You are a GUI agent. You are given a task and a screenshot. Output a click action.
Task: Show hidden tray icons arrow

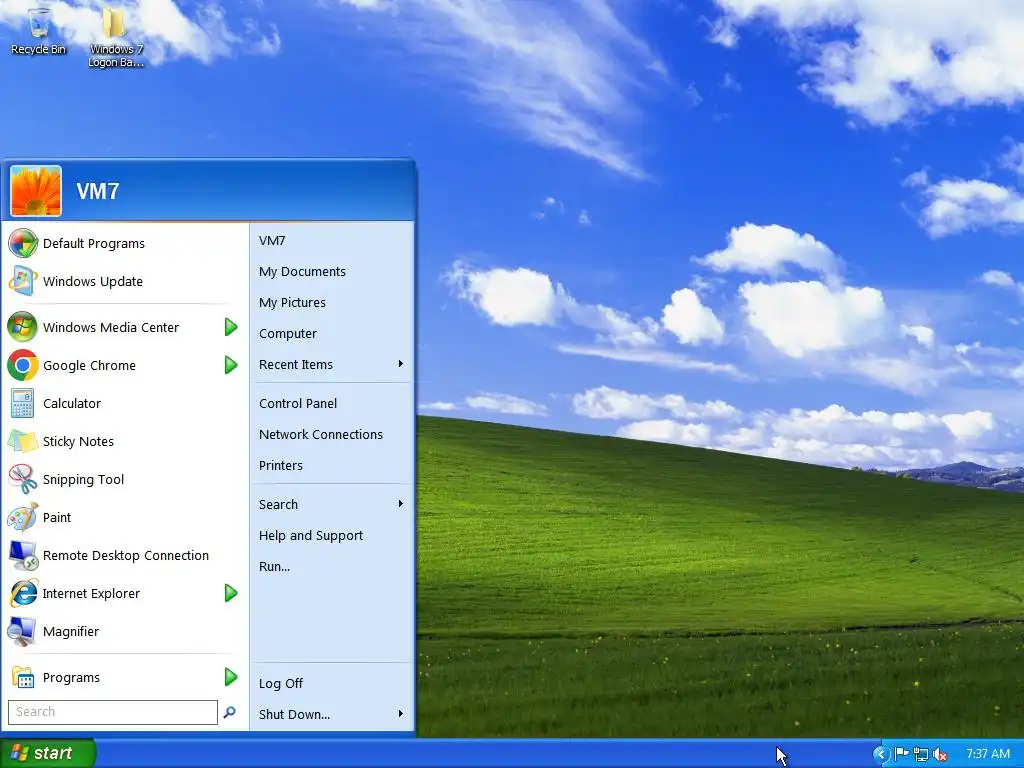881,754
